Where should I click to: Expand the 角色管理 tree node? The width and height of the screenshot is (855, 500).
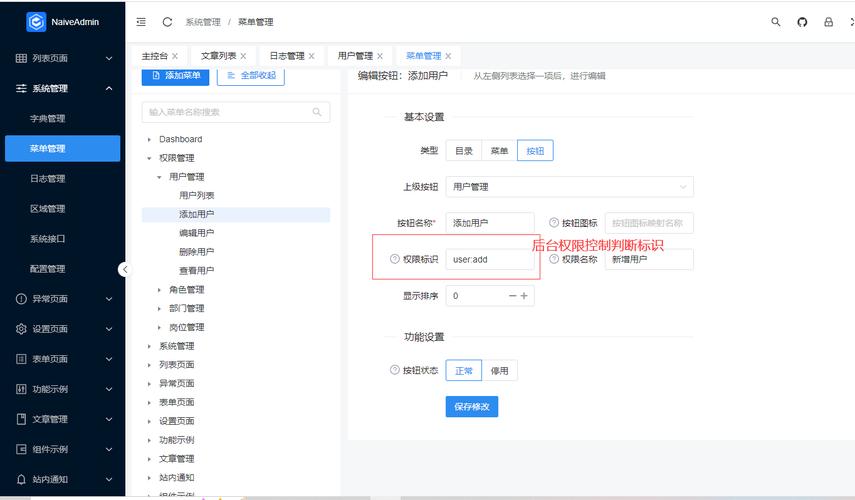pyautogui.click(x=159, y=290)
